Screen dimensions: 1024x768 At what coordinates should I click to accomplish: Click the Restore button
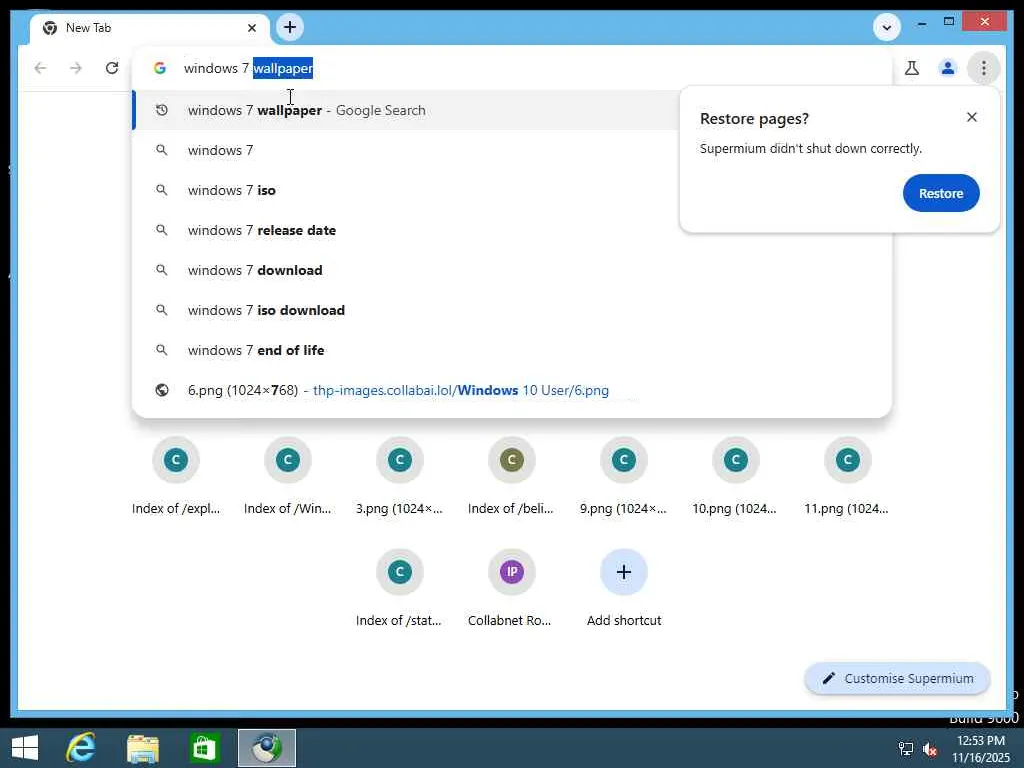[x=941, y=193]
